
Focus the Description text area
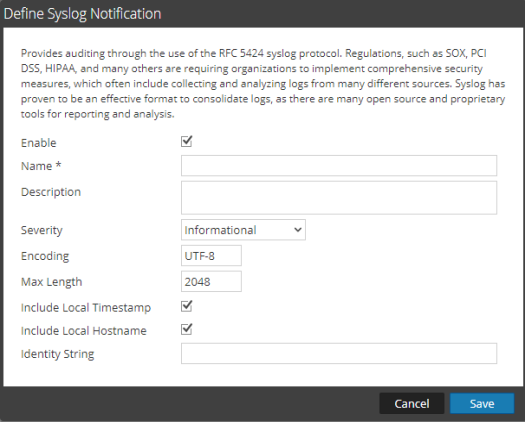coord(339,198)
